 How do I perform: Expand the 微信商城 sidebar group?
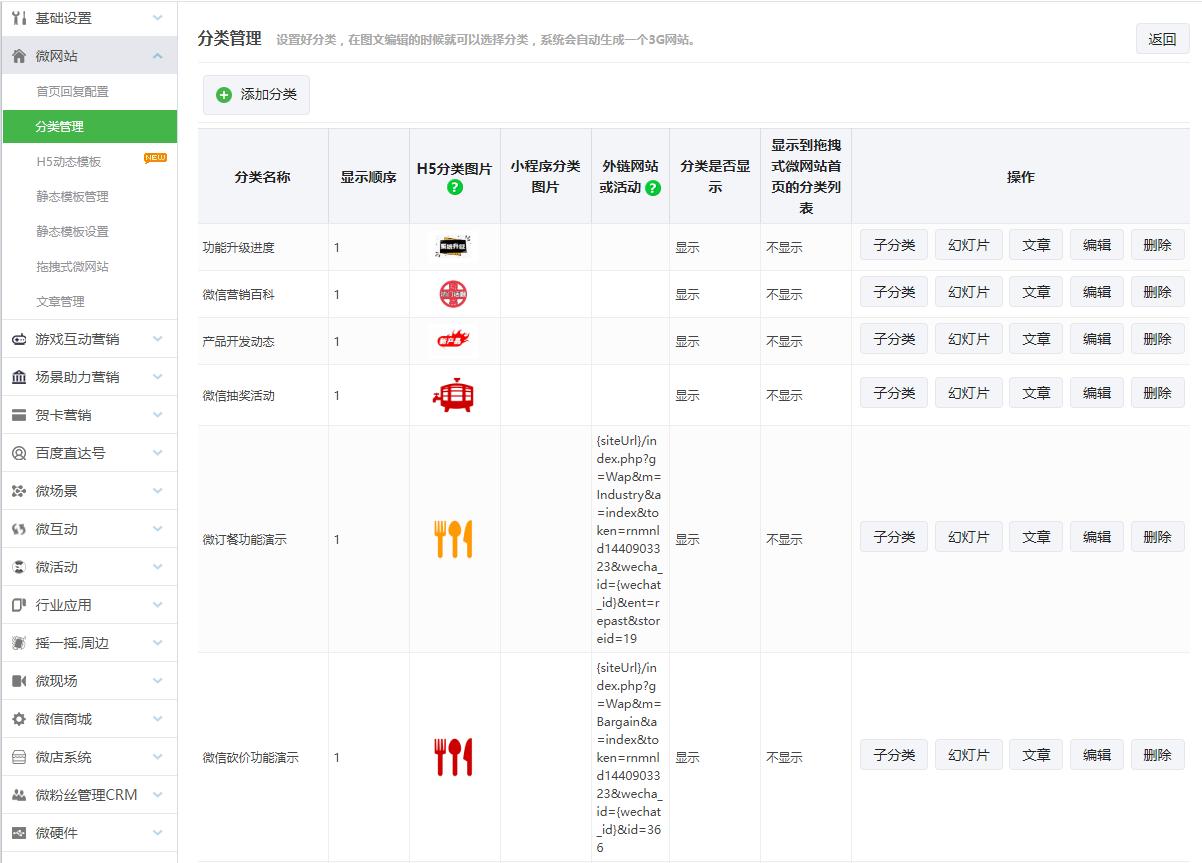(158, 719)
